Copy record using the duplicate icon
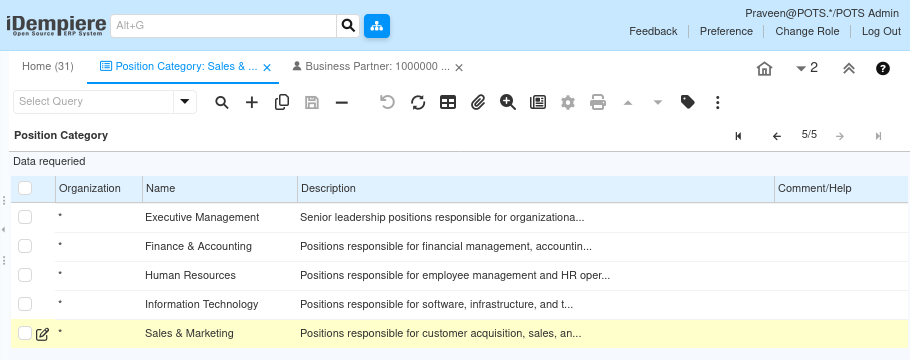The width and height of the screenshot is (910, 360). tap(282, 103)
